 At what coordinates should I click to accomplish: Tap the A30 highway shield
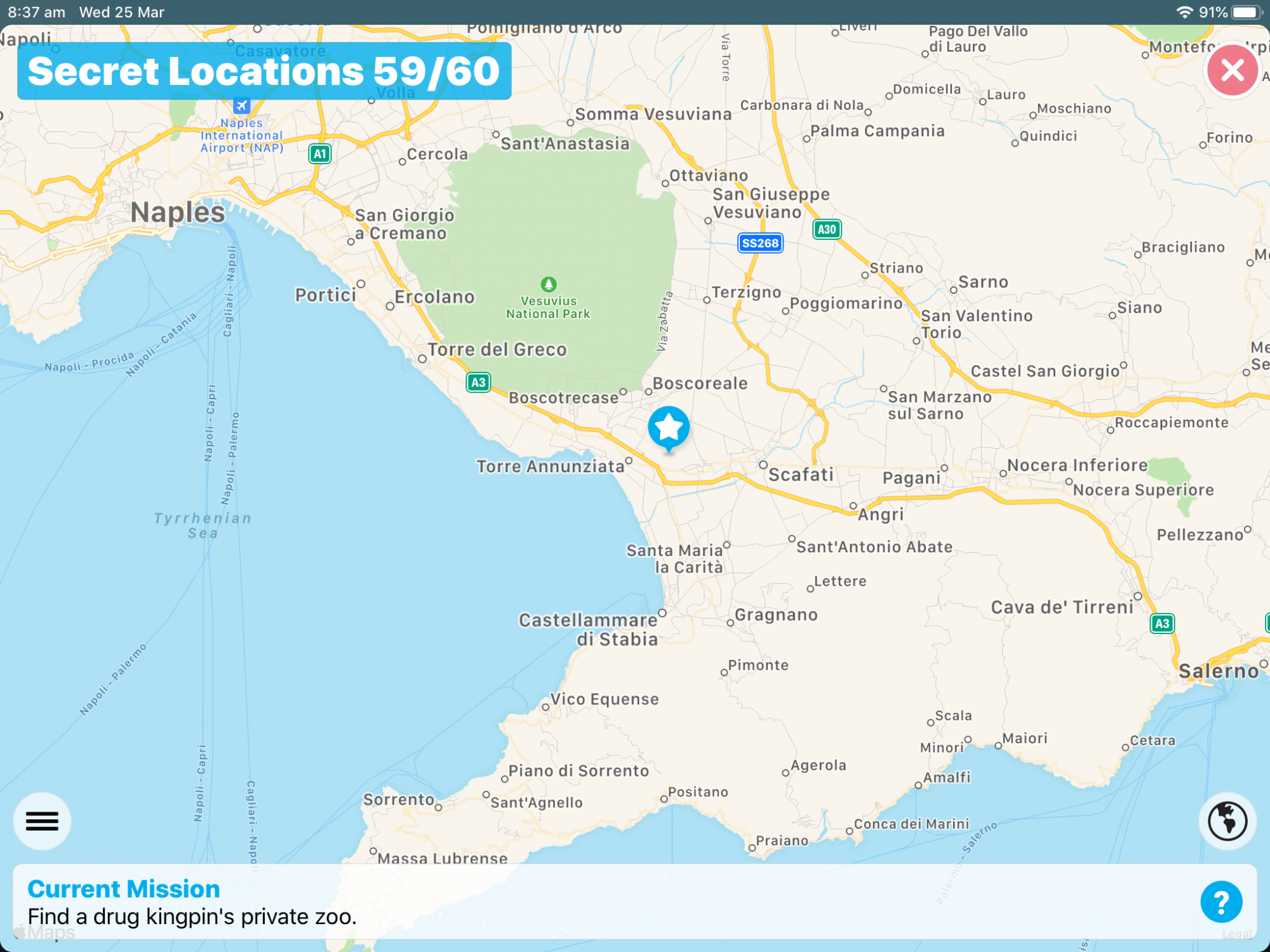click(827, 229)
